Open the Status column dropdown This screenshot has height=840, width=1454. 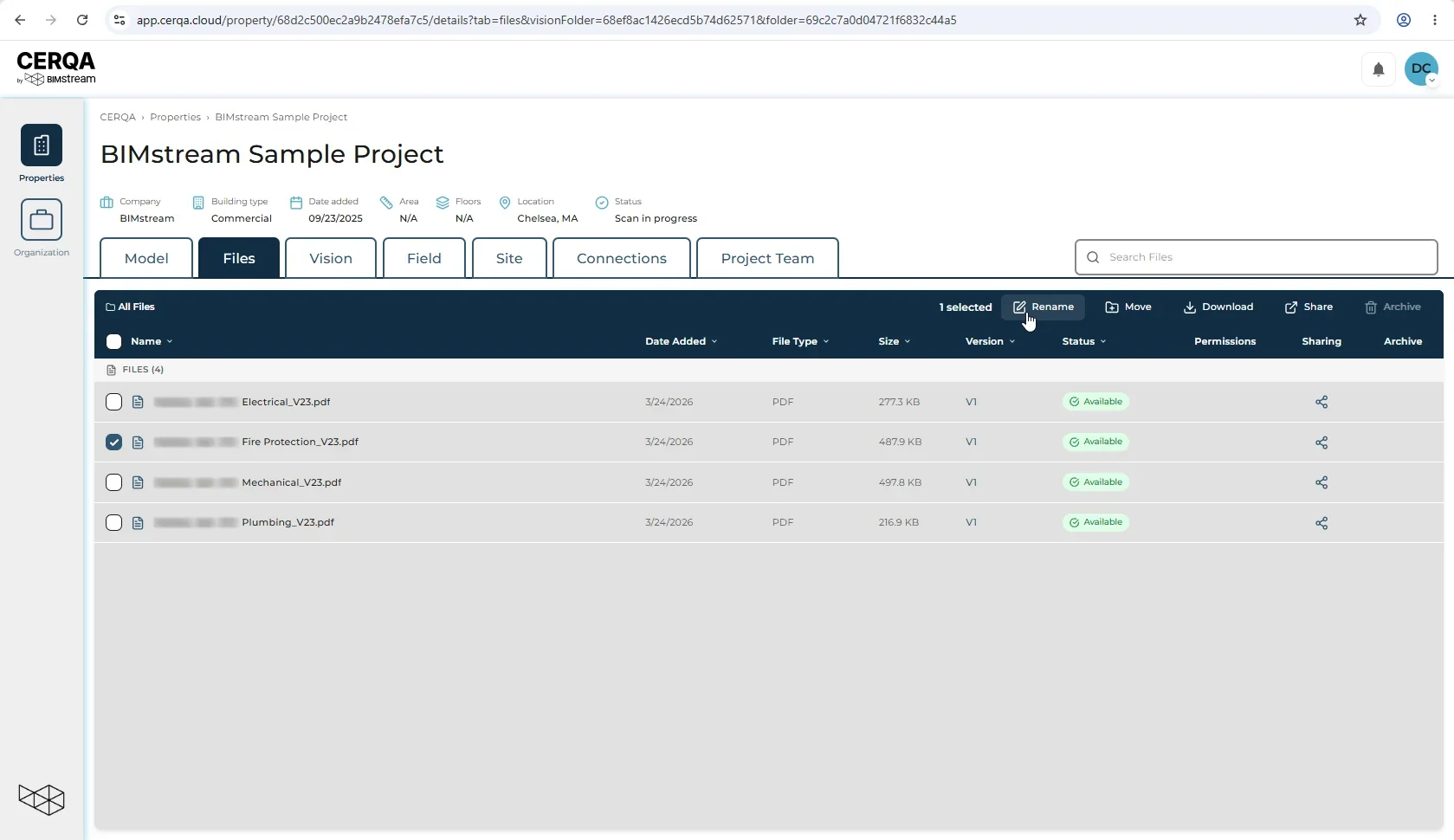(x=1084, y=341)
